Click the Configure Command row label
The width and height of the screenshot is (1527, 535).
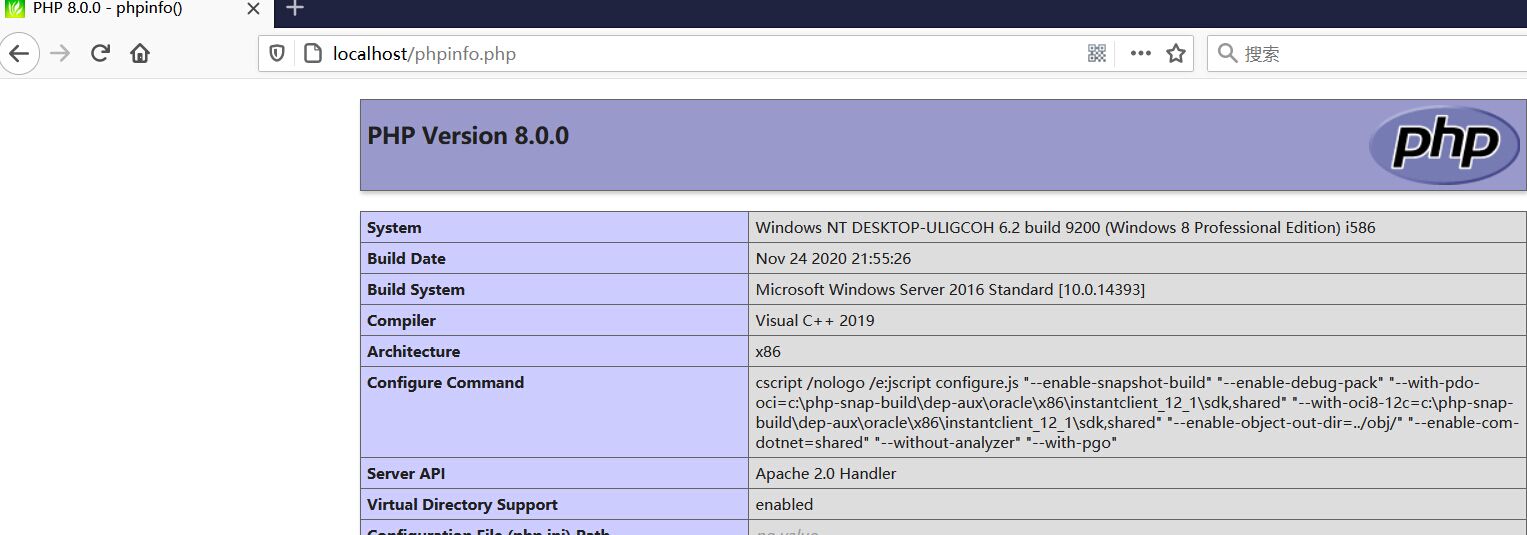point(445,383)
